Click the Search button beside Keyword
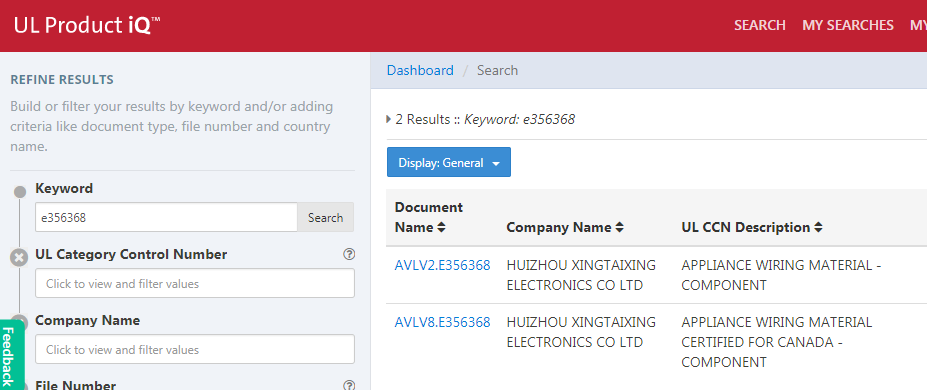 pos(325,217)
